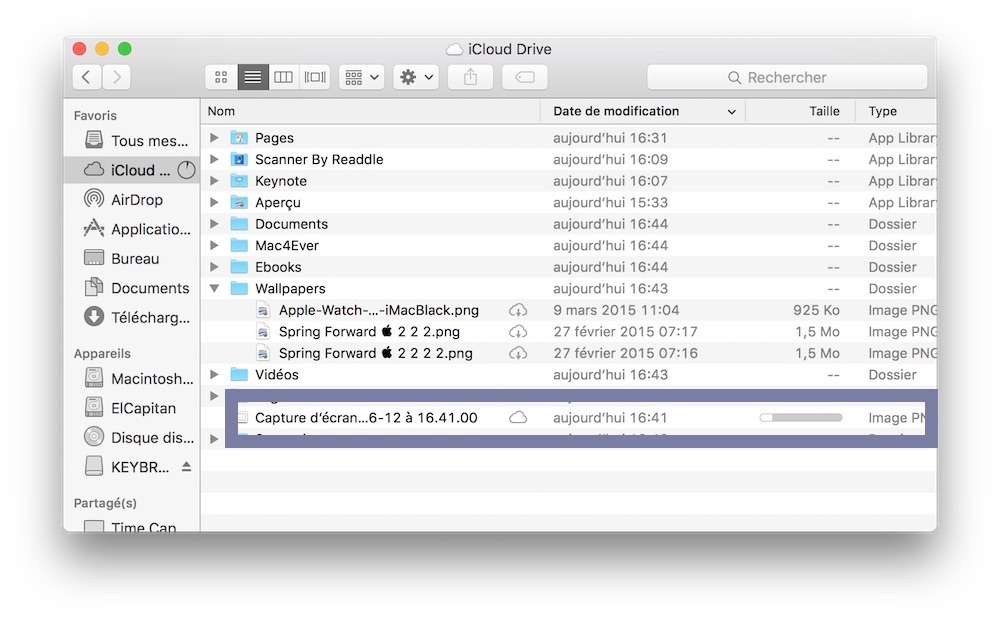Switch to Cover Flow view

315,77
